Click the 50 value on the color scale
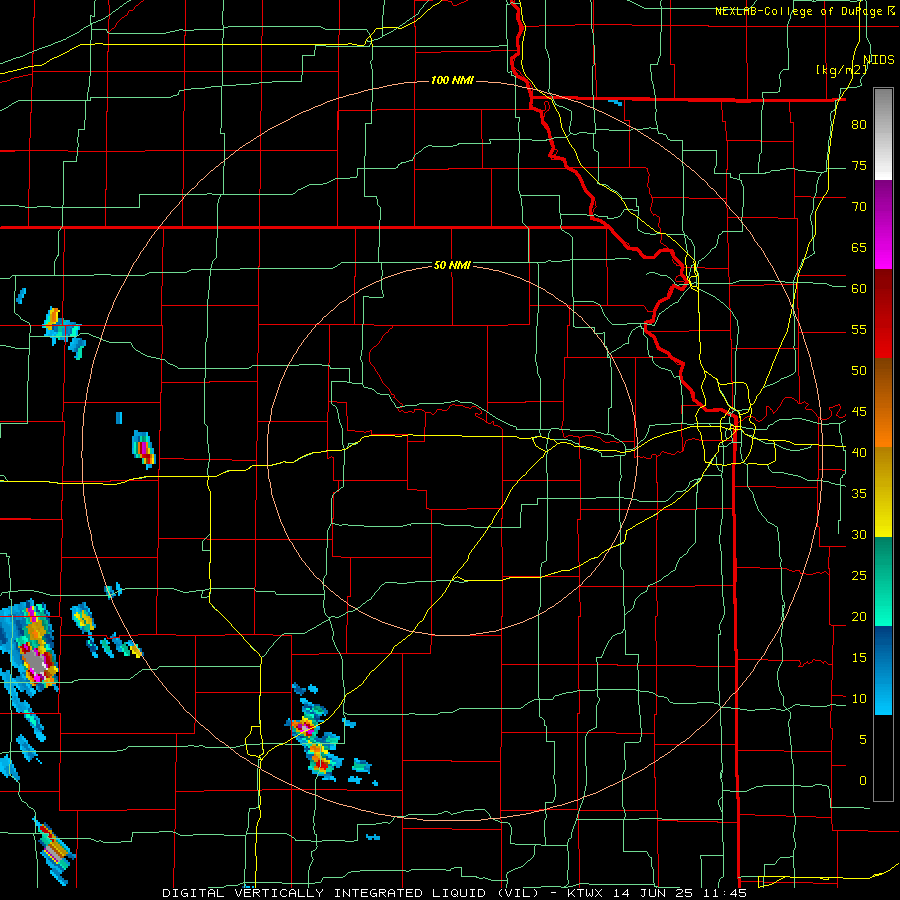Viewport: 900px width, 900px height. coord(859,371)
